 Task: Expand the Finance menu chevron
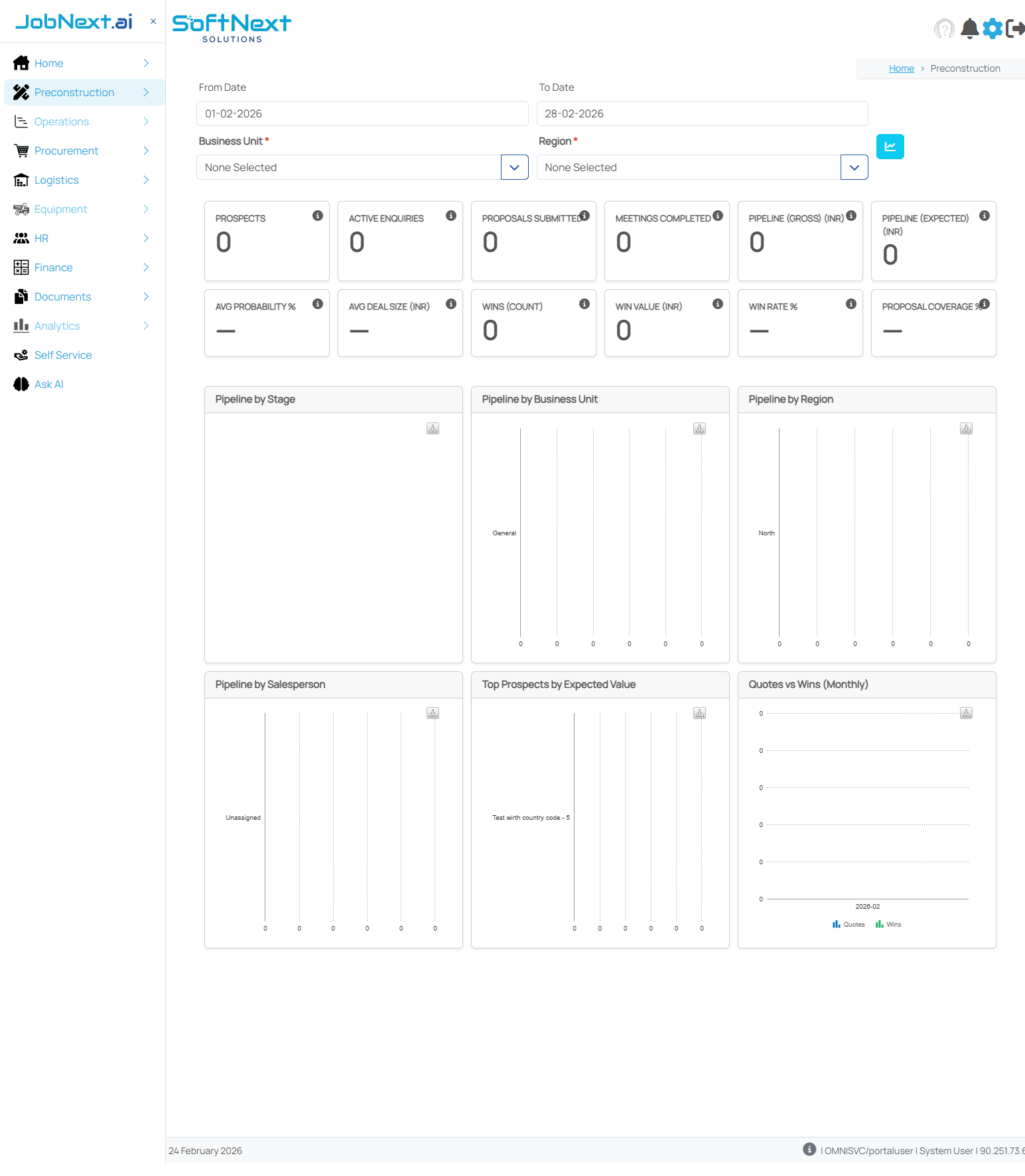point(146,267)
